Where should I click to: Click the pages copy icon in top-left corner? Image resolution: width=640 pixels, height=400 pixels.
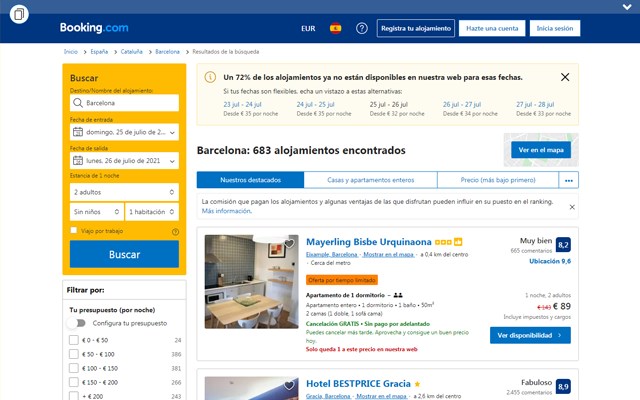point(19,15)
